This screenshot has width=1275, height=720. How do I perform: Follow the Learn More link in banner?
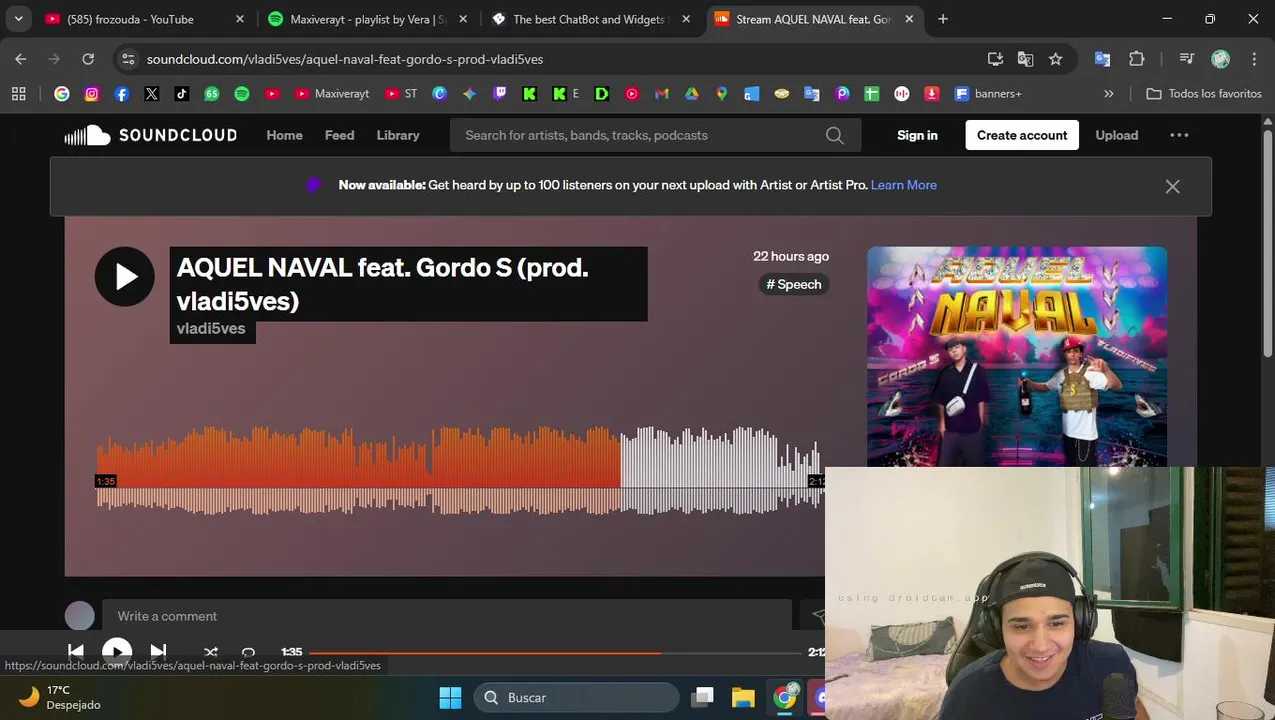pos(903,185)
